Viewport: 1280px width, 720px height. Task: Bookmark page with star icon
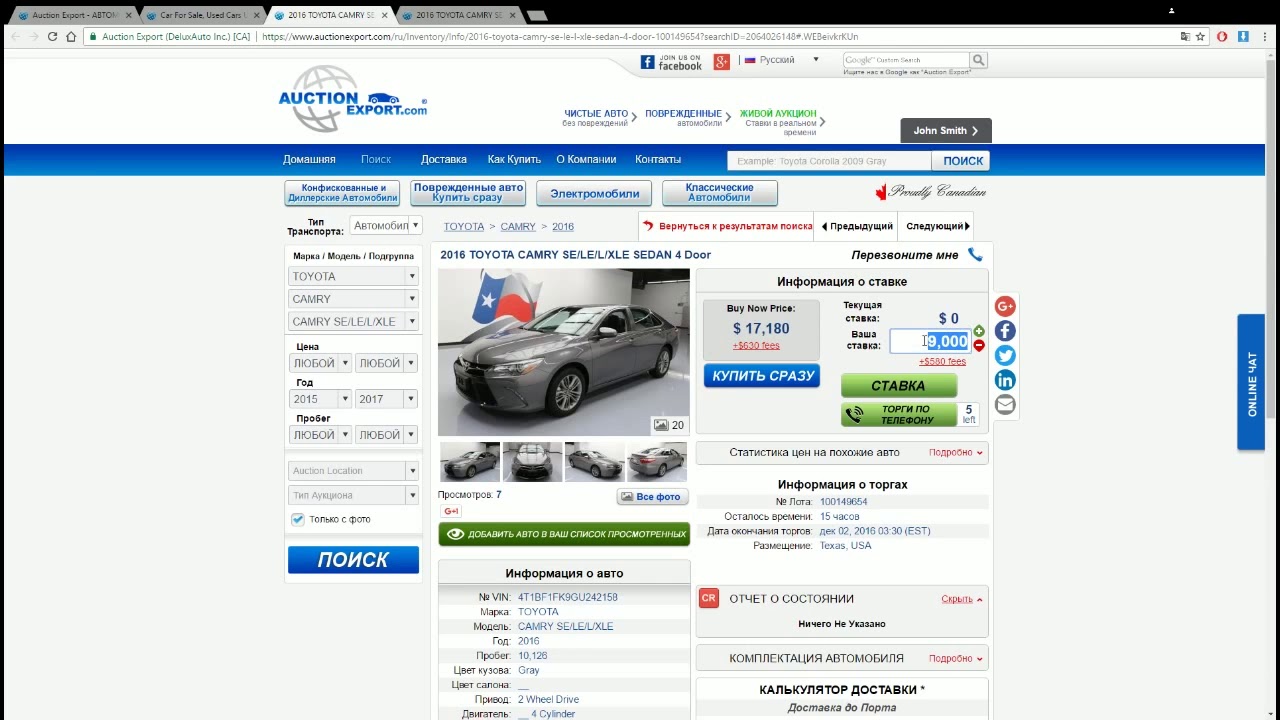click(x=1201, y=36)
